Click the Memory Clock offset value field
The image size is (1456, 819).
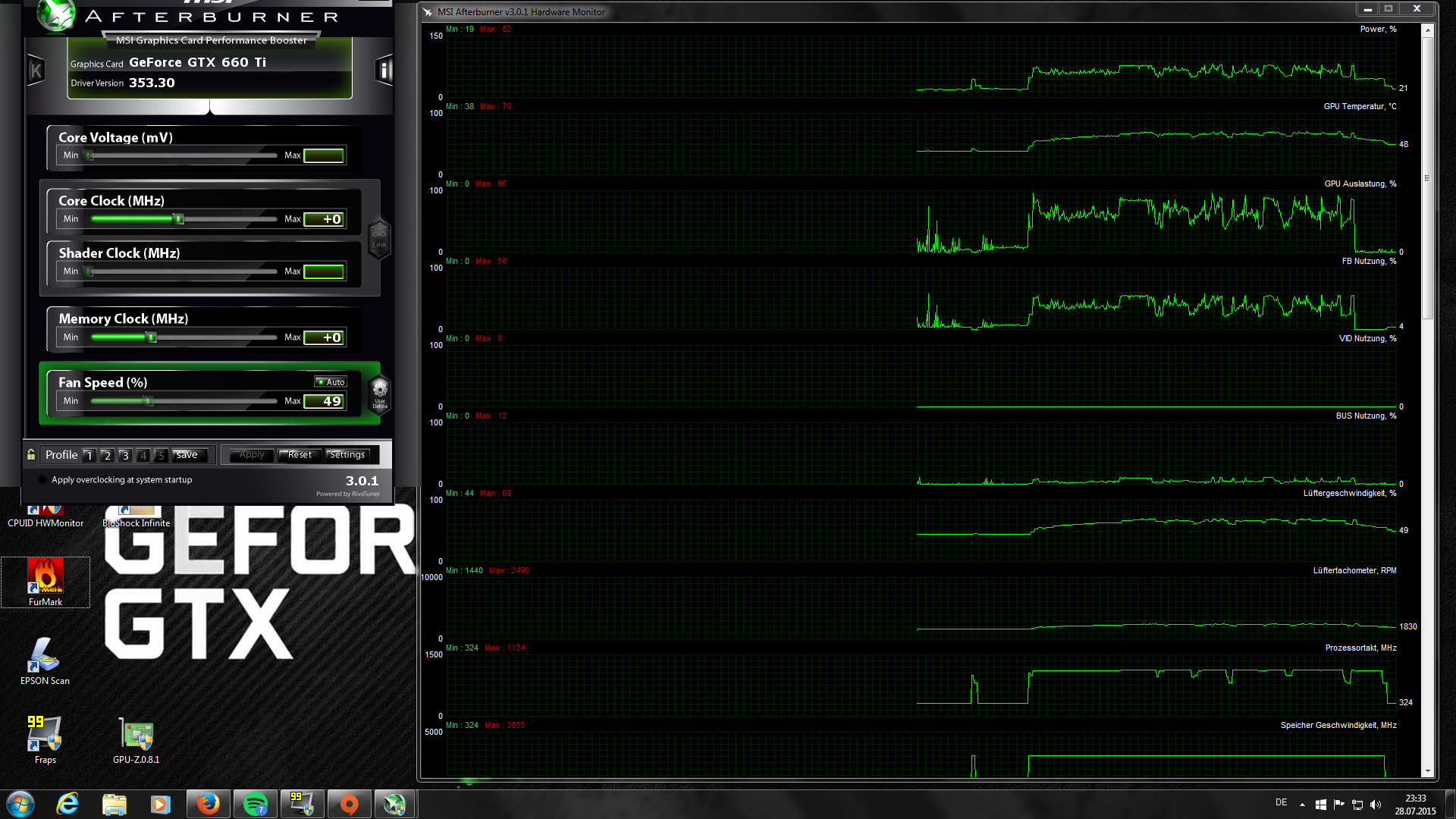(325, 337)
